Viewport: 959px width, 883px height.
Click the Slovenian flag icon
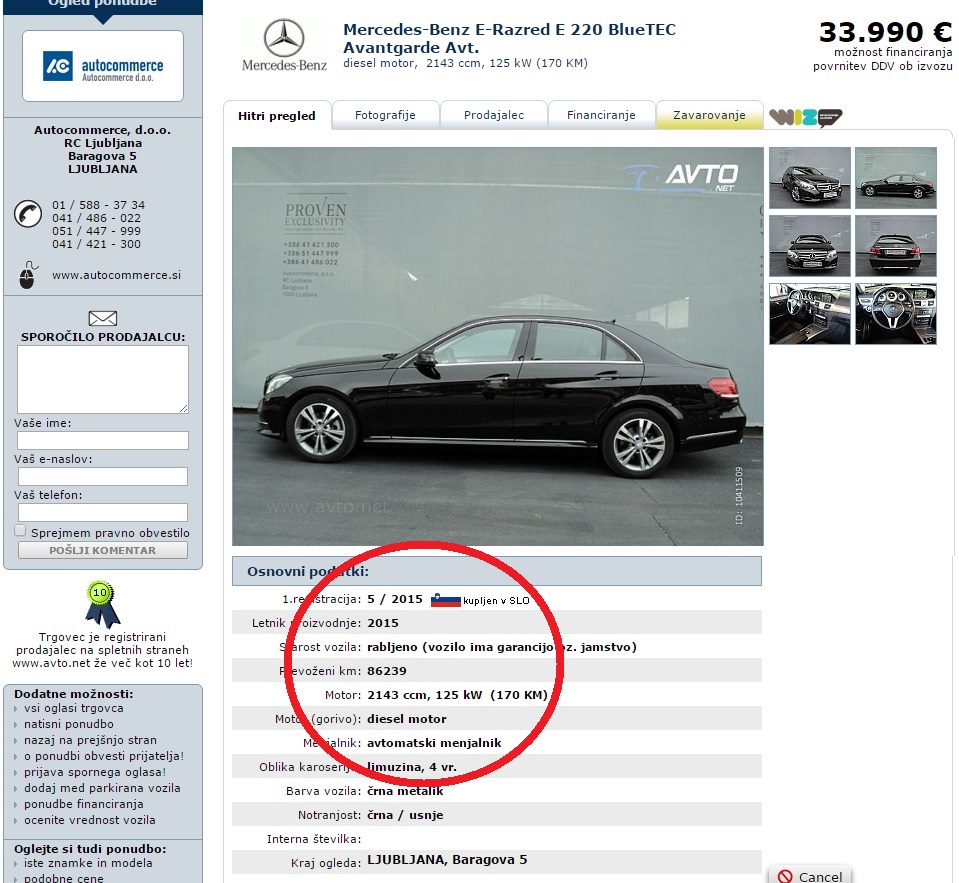point(445,600)
